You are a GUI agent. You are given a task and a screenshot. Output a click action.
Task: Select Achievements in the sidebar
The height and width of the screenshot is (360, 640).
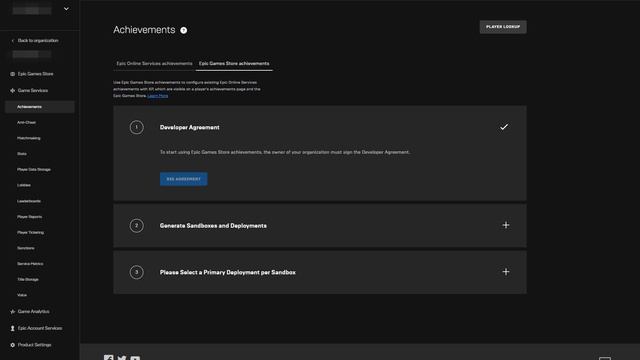tap(40, 107)
